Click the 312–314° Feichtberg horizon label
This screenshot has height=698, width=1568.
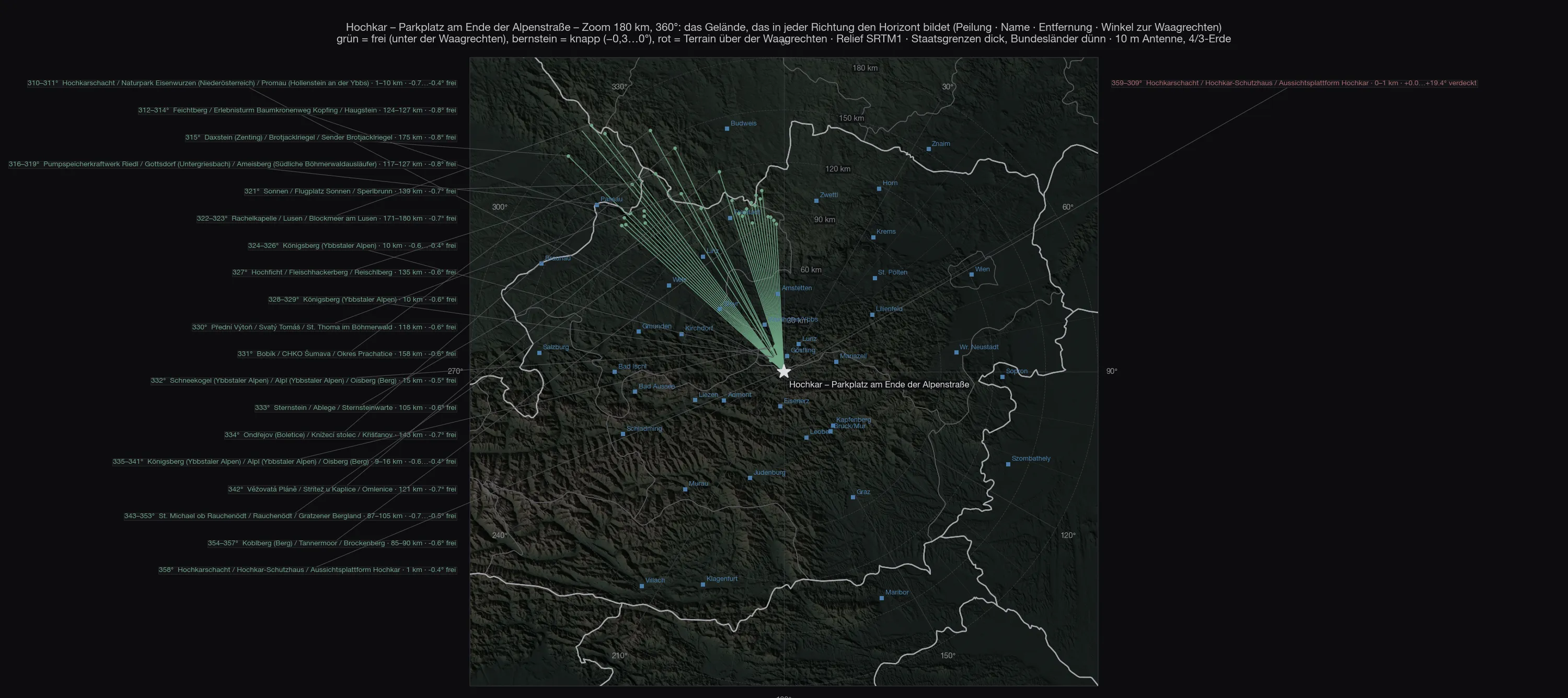[297, 110]
